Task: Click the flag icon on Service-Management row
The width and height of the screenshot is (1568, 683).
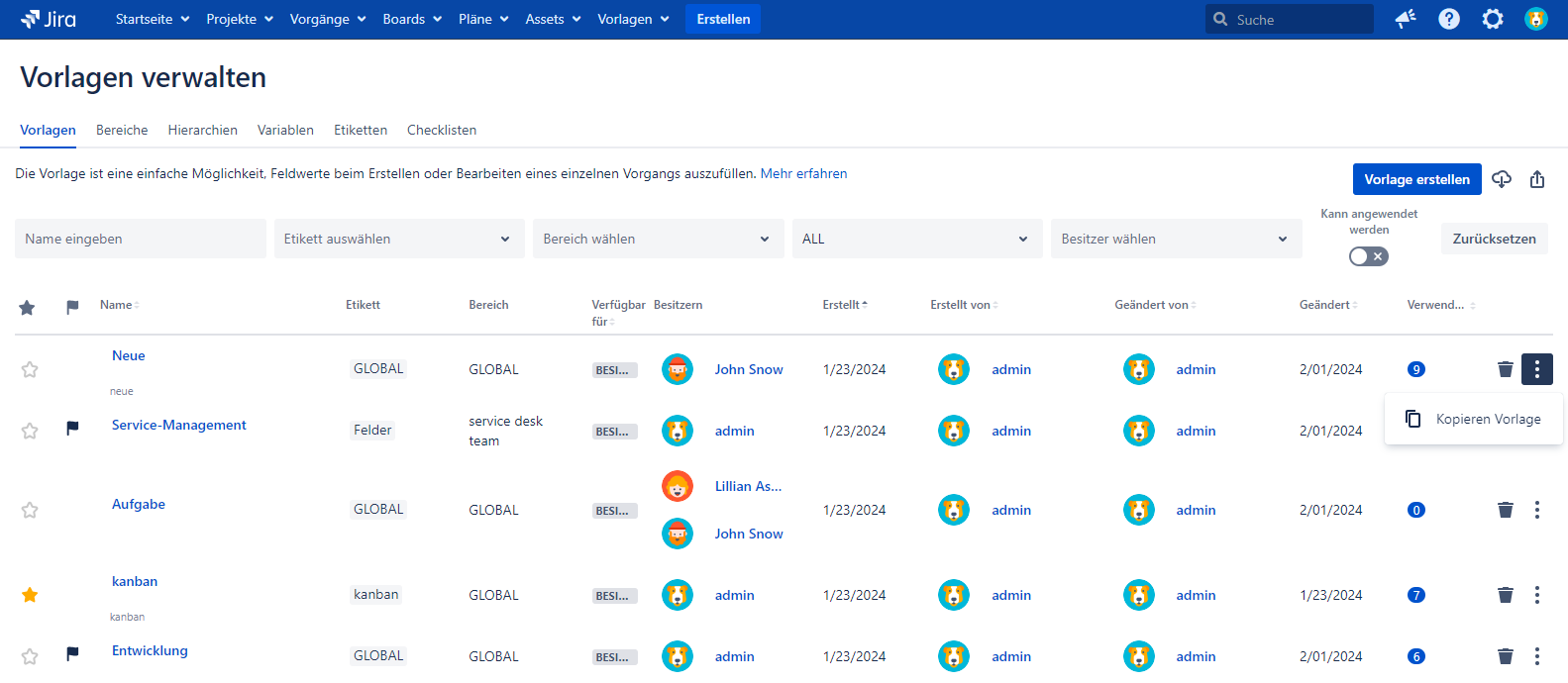Action: pos(72,429)
